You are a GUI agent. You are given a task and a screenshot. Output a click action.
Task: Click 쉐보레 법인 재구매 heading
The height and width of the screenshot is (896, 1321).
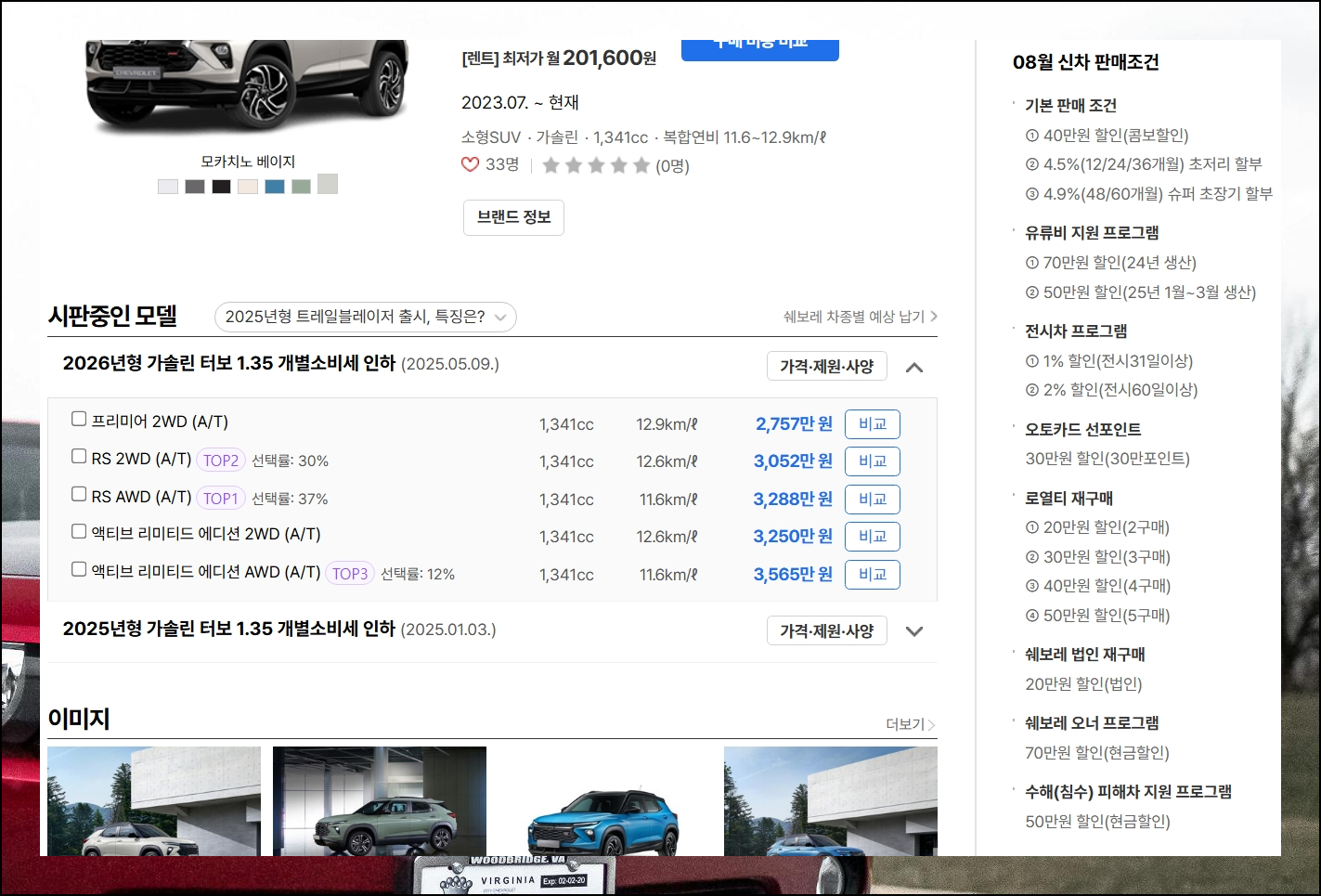coord(1085,655)
